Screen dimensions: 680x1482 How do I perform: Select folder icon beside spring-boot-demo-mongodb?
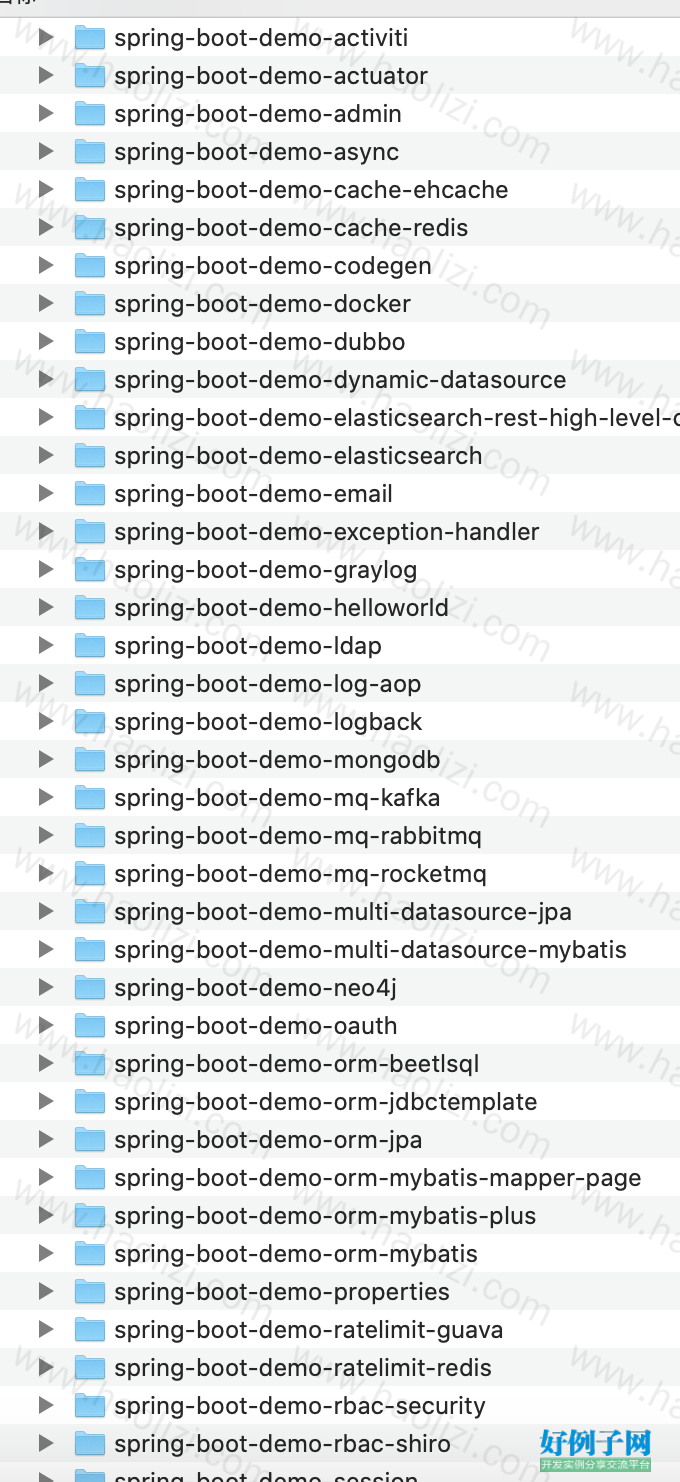click(x=90, y=760)
